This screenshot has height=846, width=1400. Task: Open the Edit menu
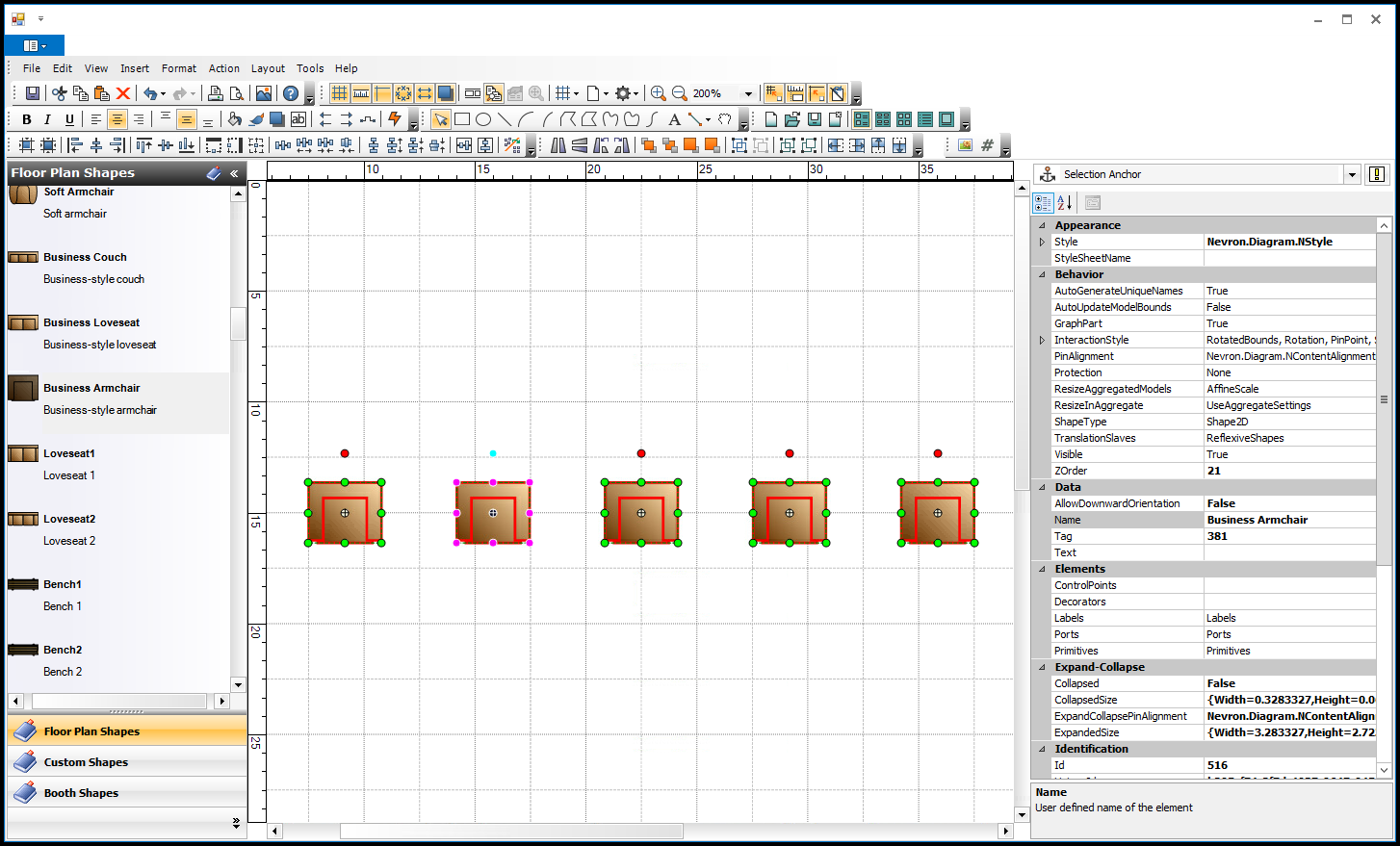click(x=63, y=68)
